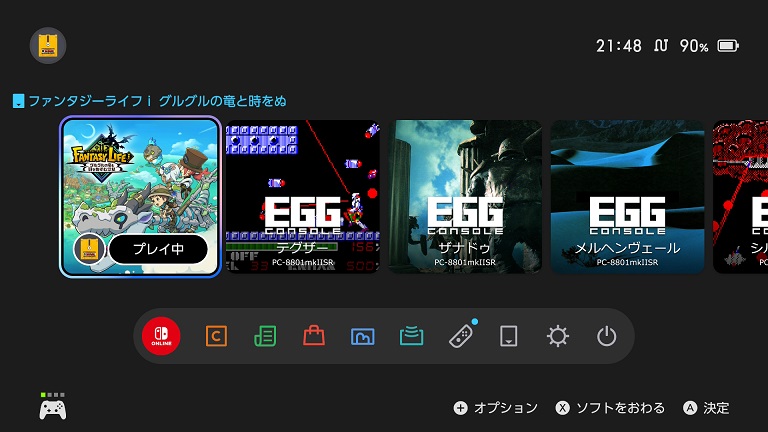Open the Album icon
Screen dimensions: 768x432
[x=363, y=336]
